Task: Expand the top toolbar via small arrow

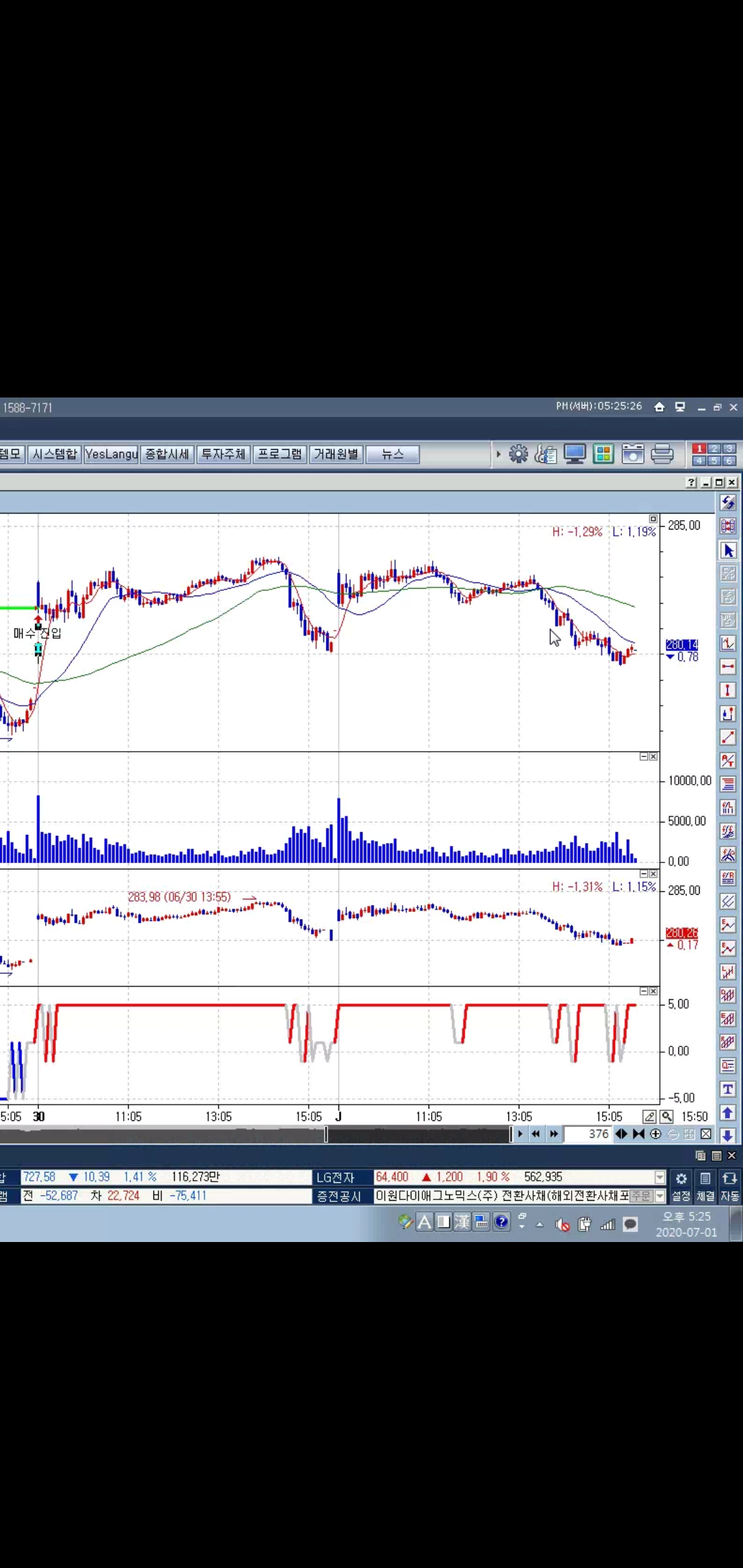Action: [x=498, y=455]
